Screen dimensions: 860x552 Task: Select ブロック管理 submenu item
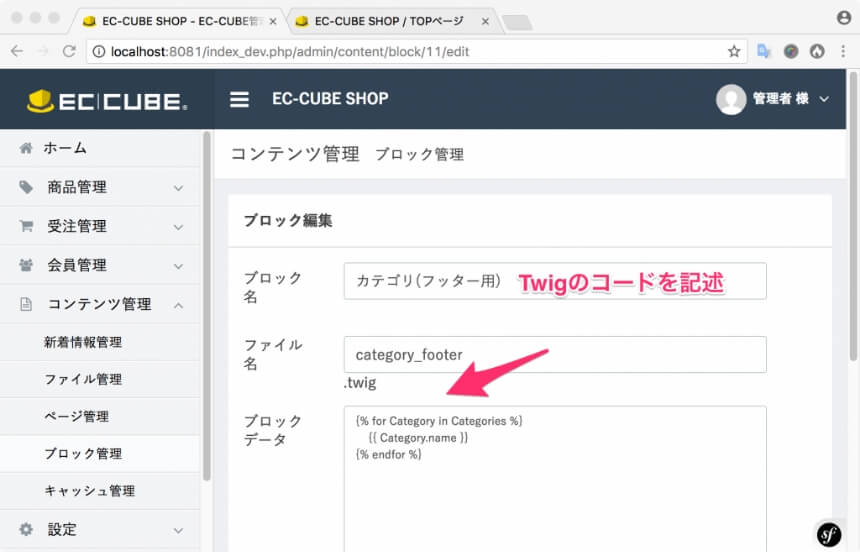click(100, 454)
